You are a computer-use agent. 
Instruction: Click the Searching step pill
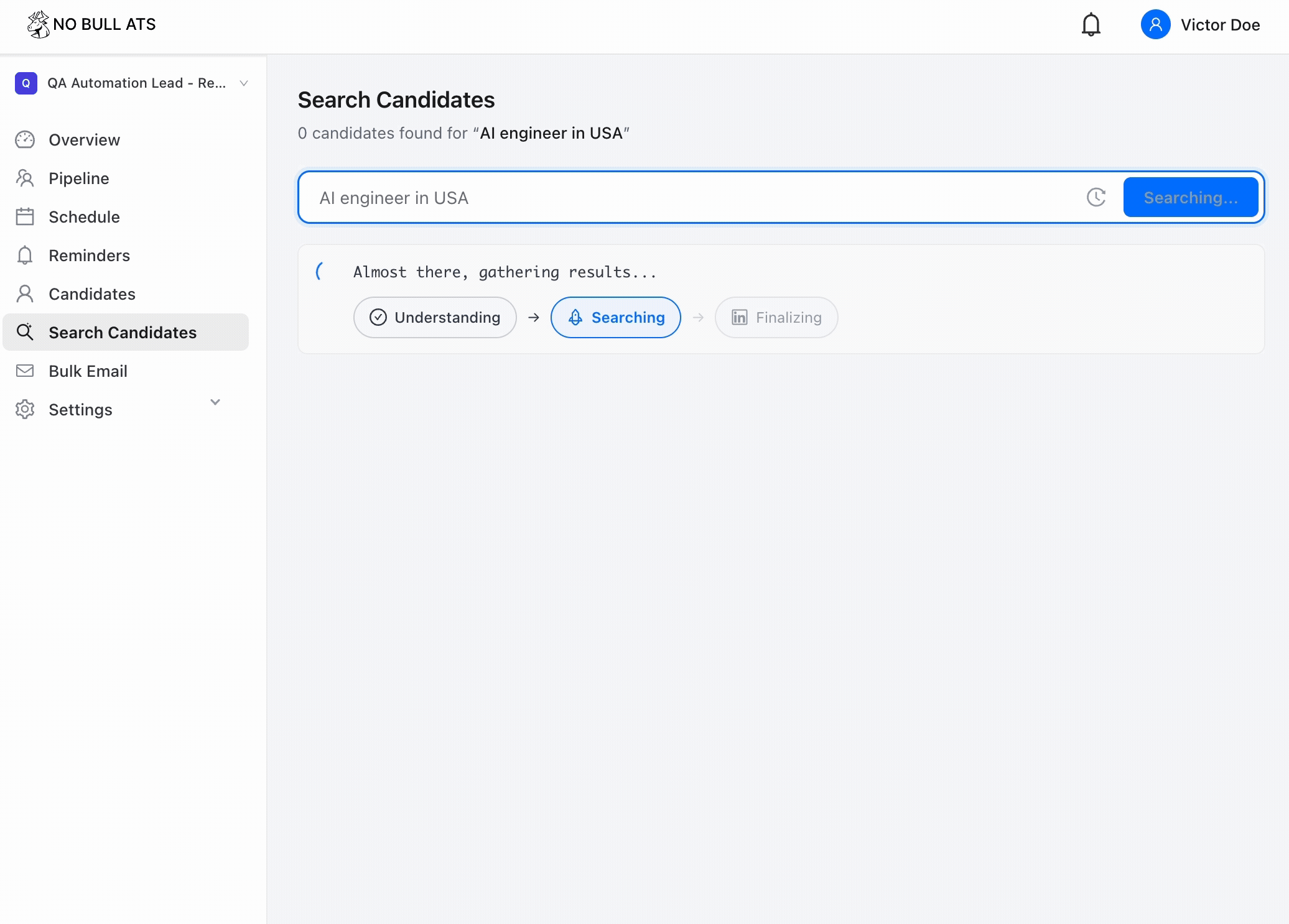point(616,318)
